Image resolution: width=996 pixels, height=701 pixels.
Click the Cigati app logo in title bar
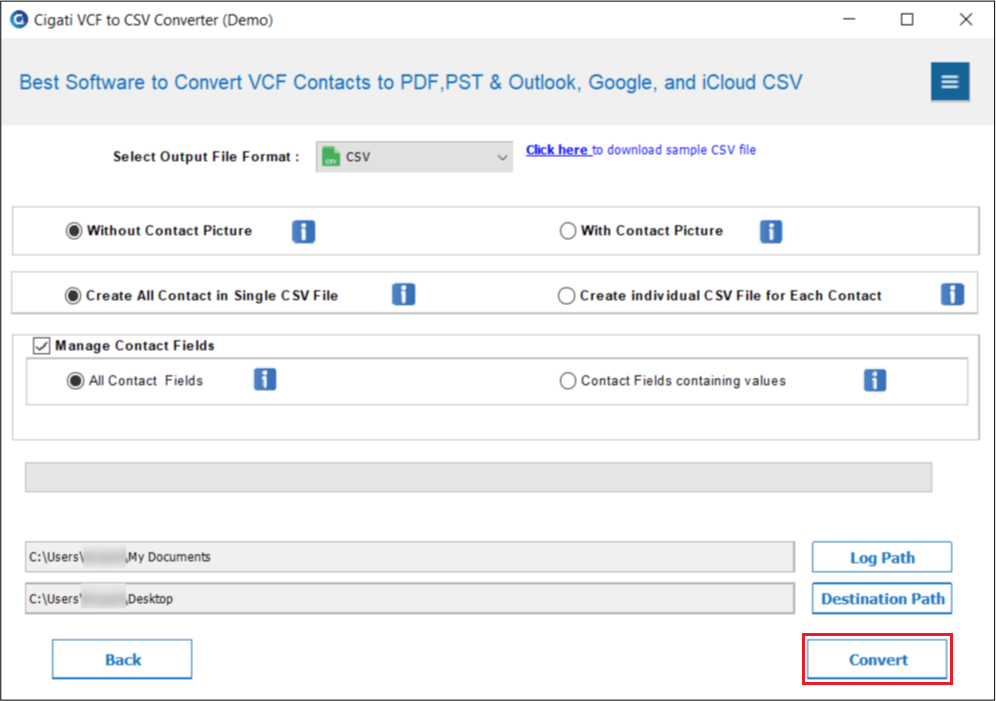coord(19,20)
